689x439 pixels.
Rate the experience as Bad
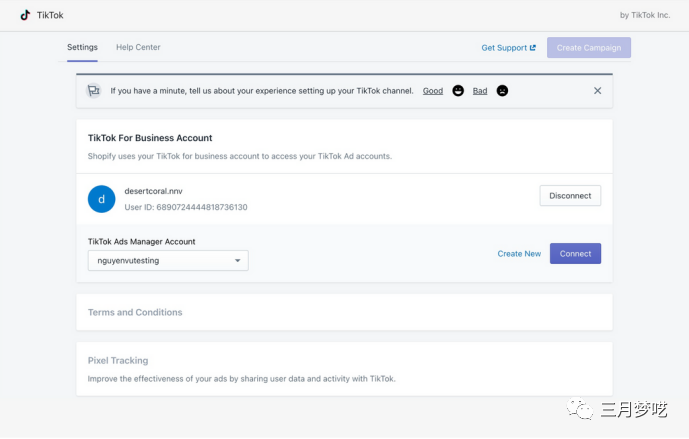click(480, 91)
